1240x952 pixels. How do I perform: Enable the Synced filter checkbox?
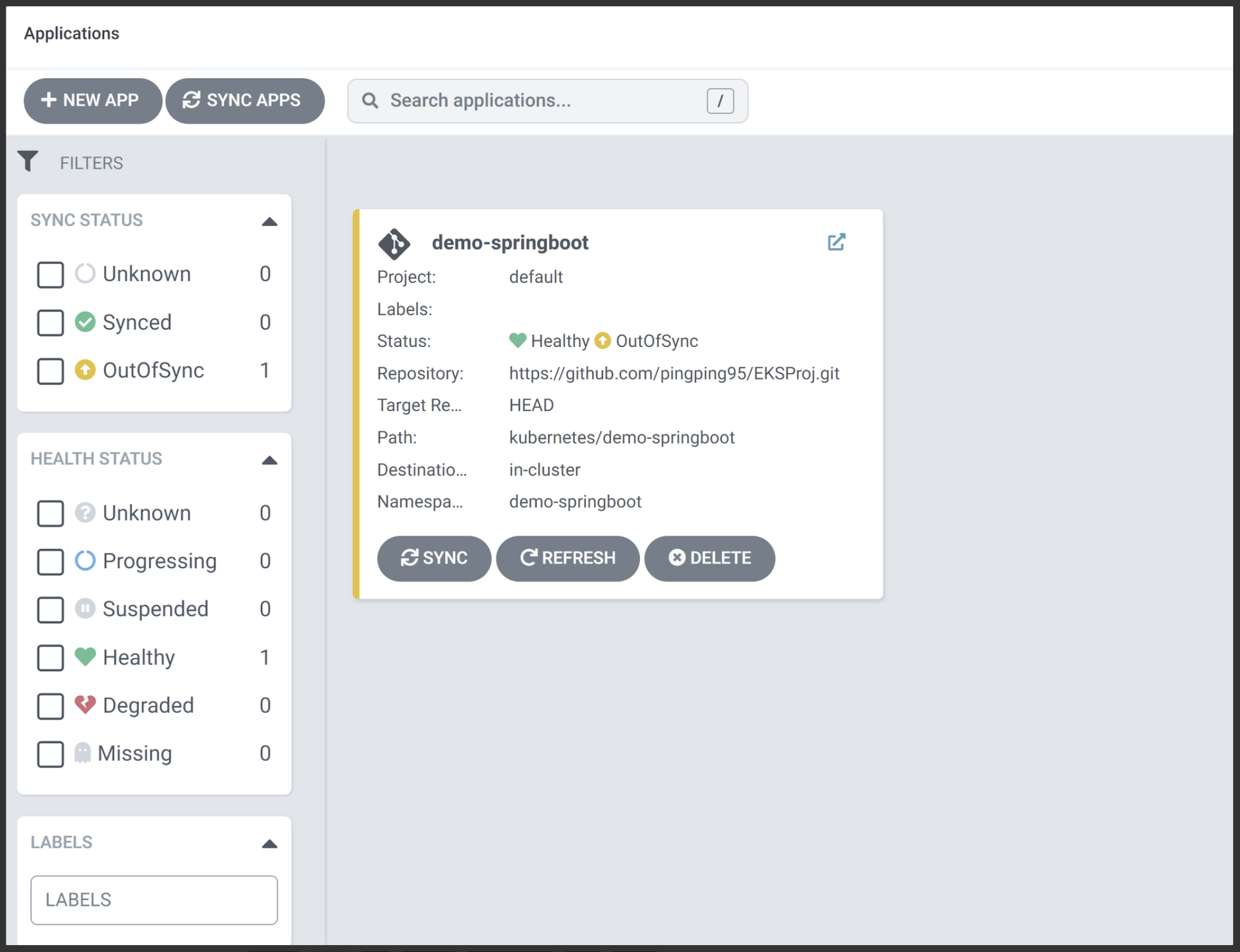[x=51, y=323]
